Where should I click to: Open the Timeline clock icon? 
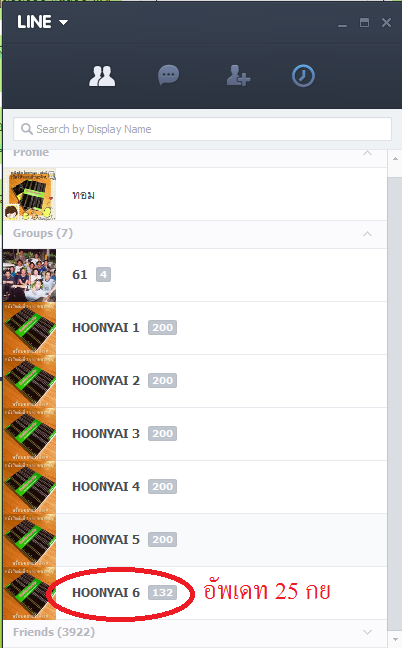click(x=303, y=76)
